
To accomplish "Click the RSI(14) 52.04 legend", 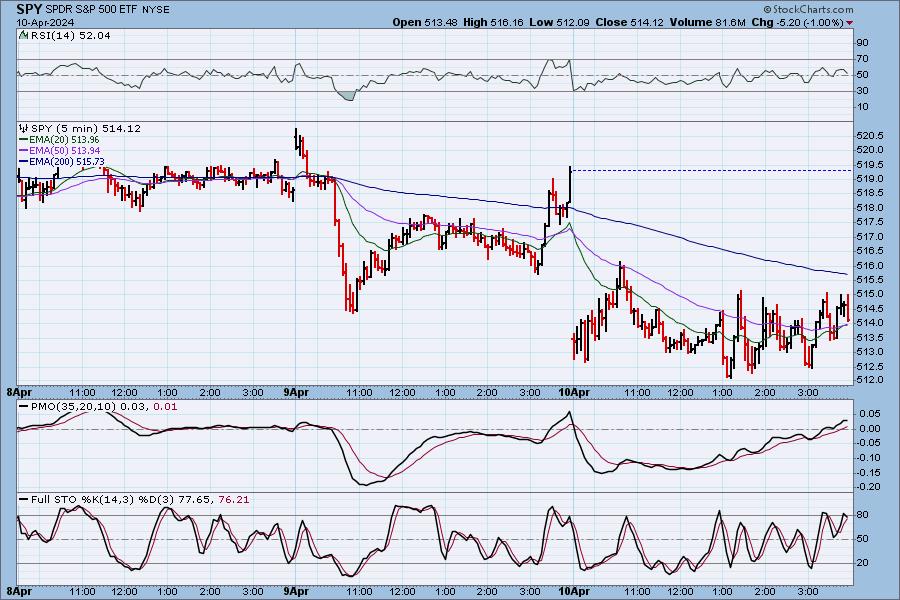I will click(71, 36).
